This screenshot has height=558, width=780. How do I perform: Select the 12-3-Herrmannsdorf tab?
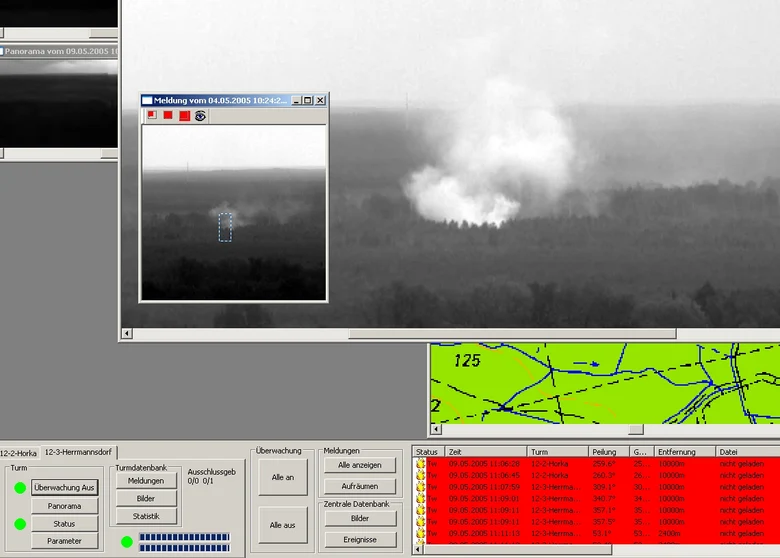(79, 452)
